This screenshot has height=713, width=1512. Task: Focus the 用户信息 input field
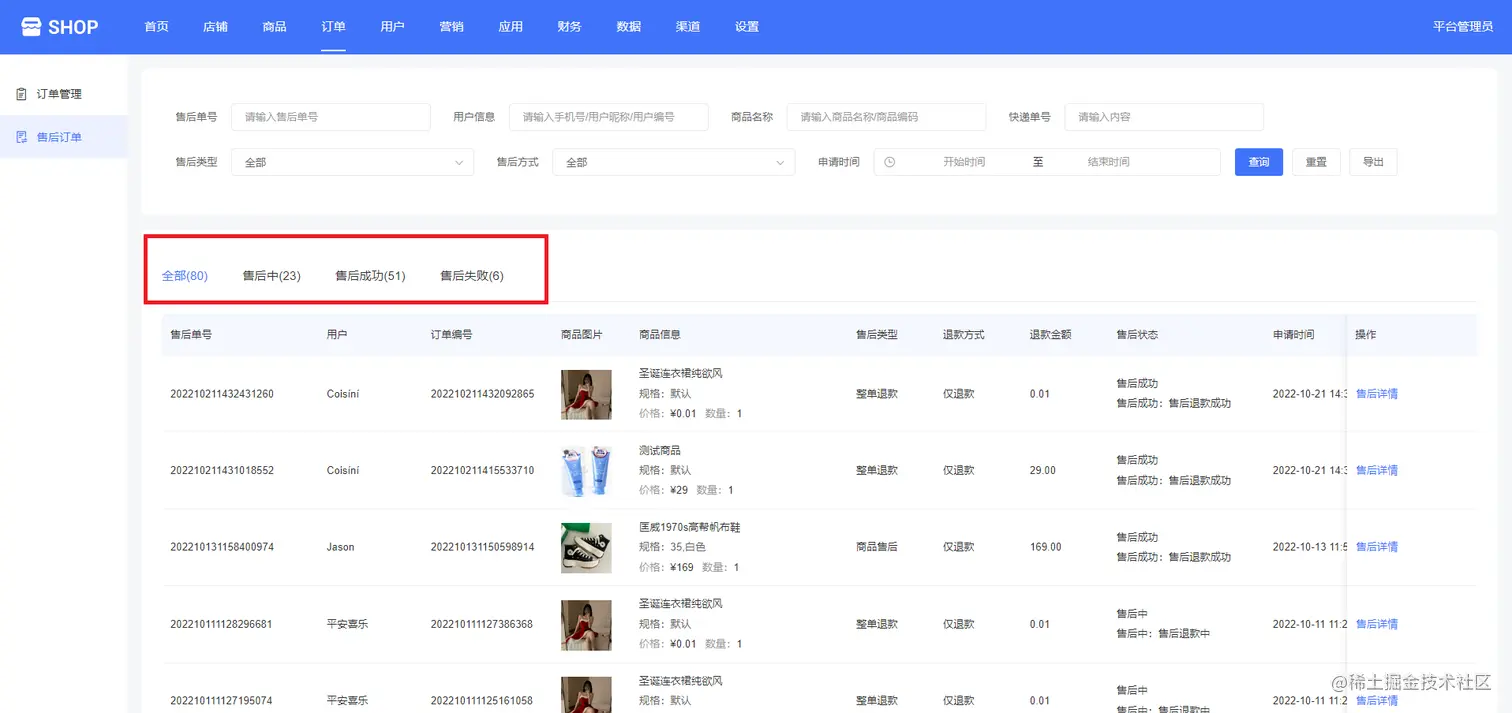coord(609,117)
